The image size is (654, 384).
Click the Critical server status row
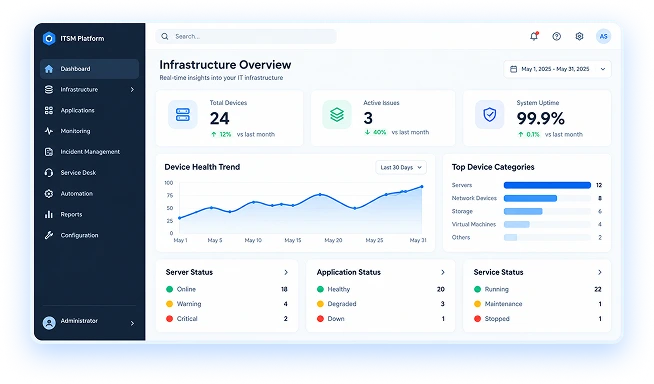point(226,319)
